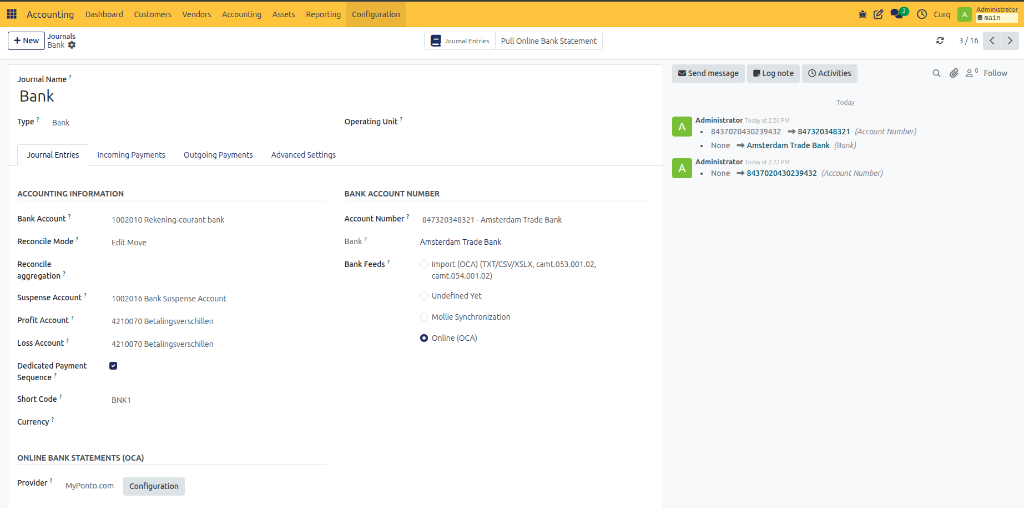Click the Send message button

(708, 73)
